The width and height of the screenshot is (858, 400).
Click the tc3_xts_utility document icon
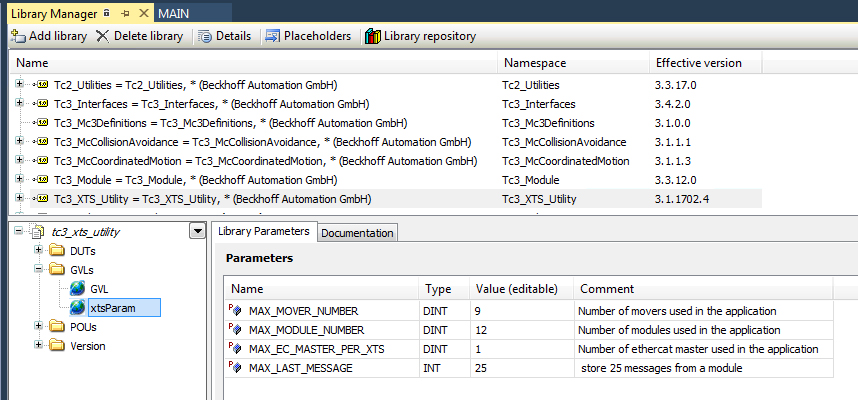(x=37, y=232)
